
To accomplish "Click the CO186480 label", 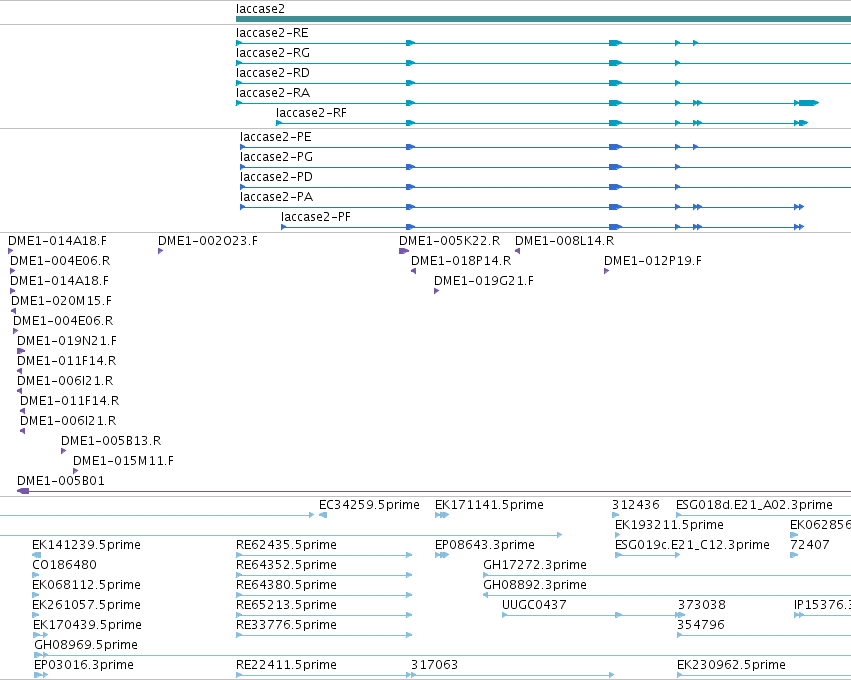I will (64, 565).
